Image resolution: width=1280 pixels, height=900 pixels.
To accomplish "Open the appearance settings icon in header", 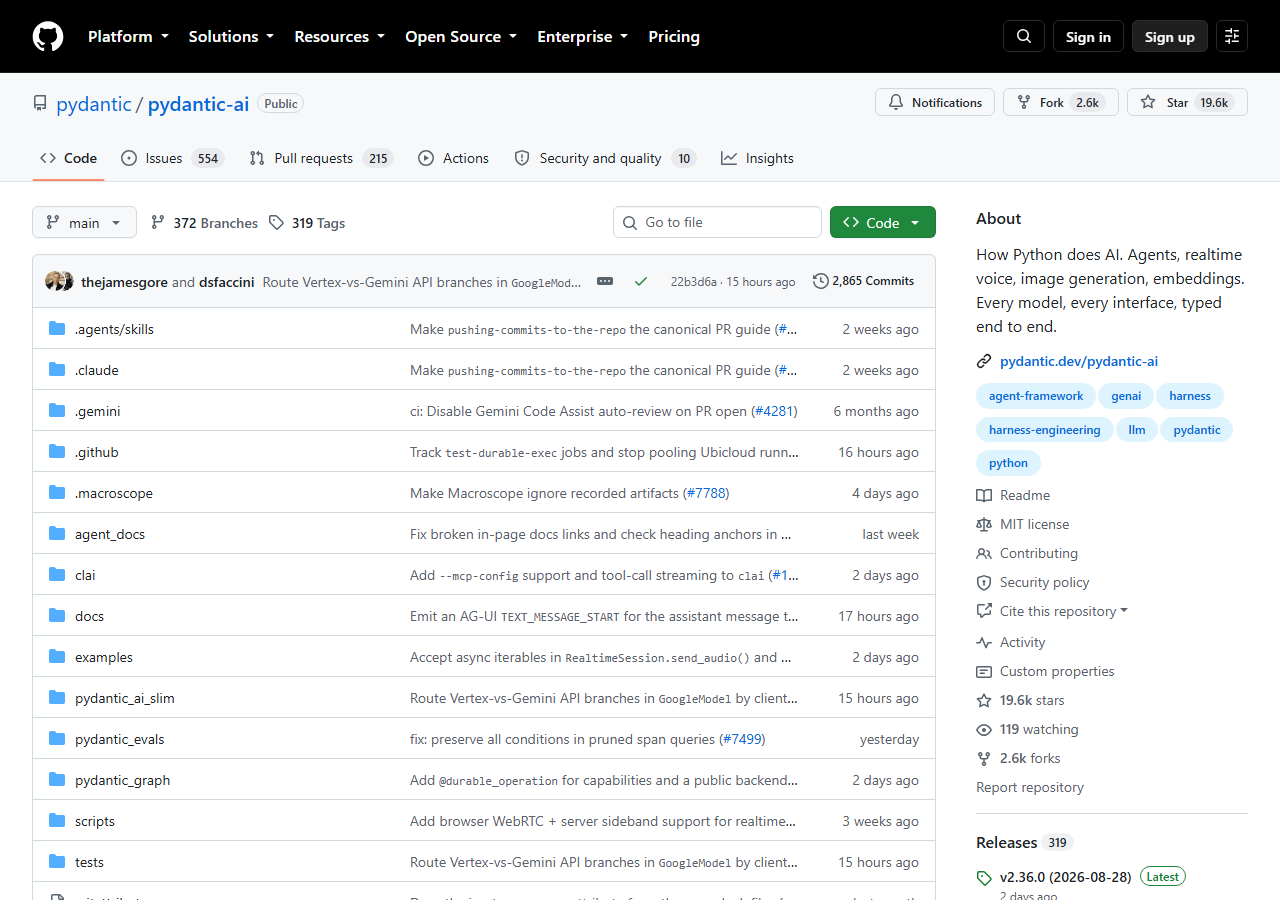I will (1232, 36).
